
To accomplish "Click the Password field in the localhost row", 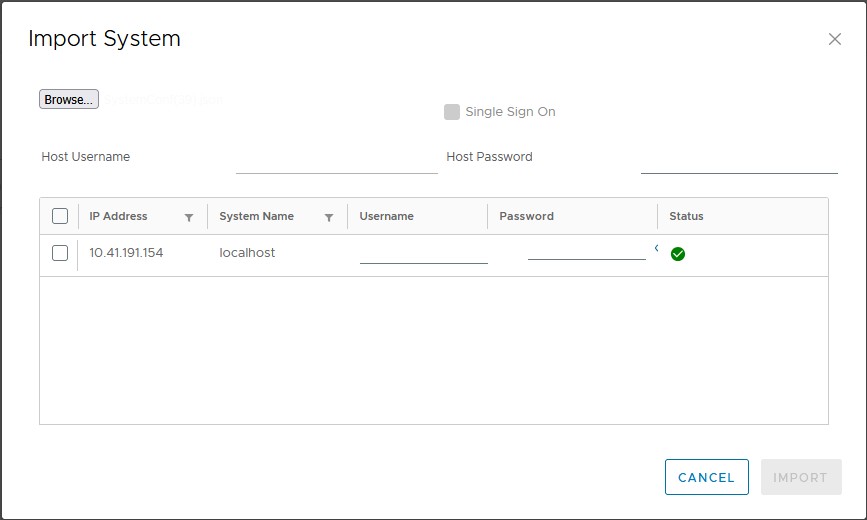I will coord(586,250).
